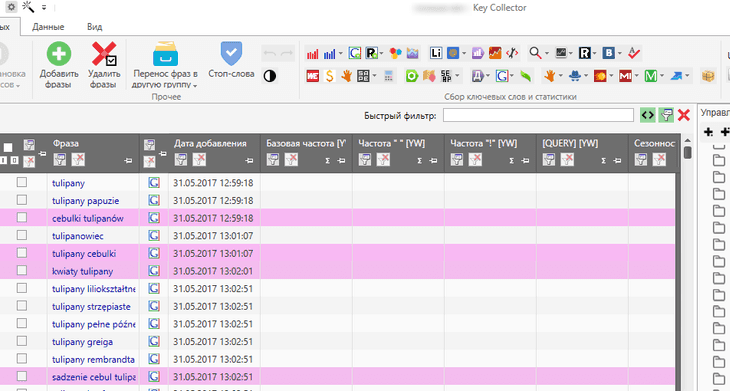Click the green Add phrases plus icon
730x391 pixels.
59,54
